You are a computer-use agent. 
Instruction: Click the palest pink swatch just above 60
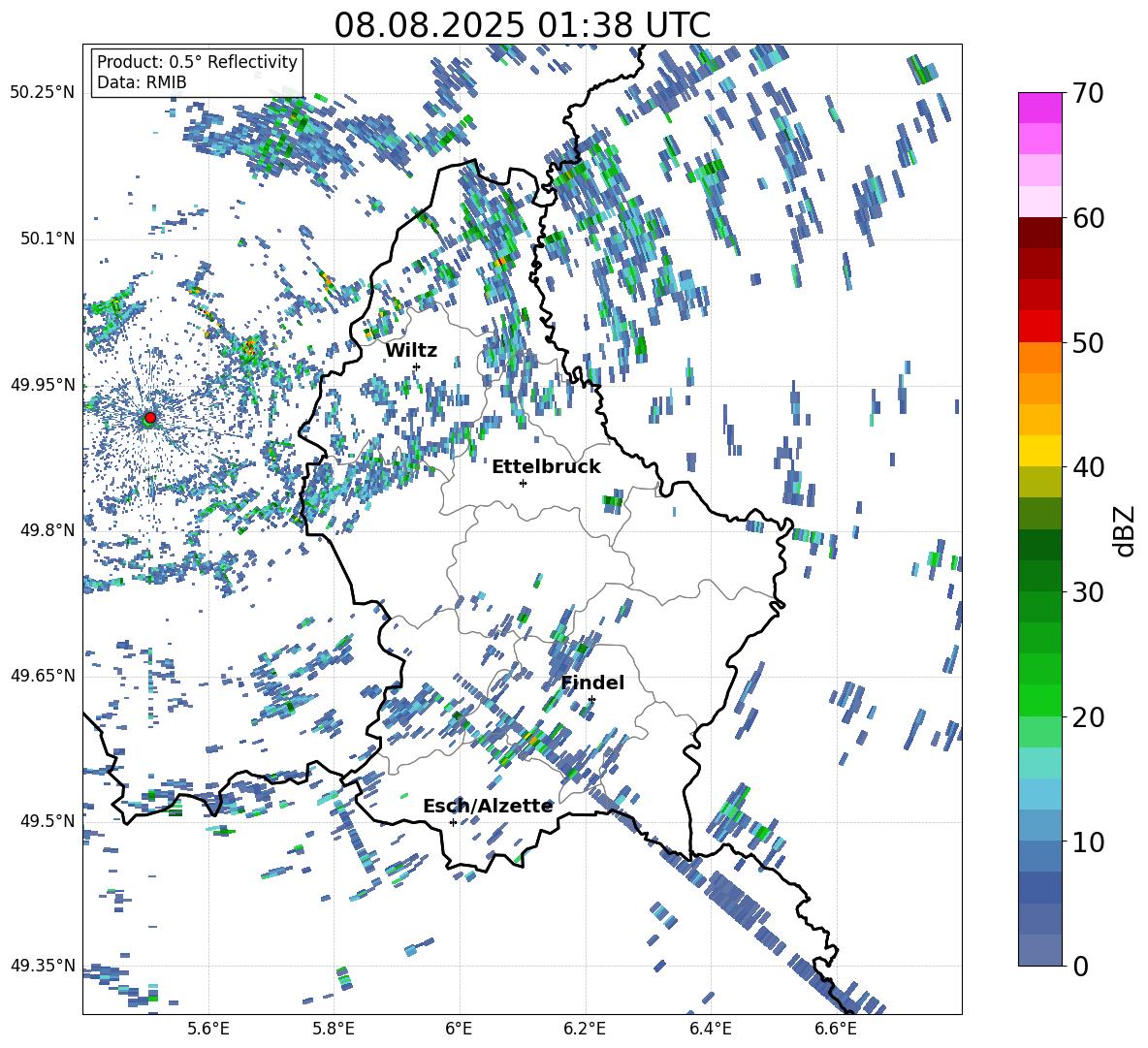click(x=1040, y=202)
